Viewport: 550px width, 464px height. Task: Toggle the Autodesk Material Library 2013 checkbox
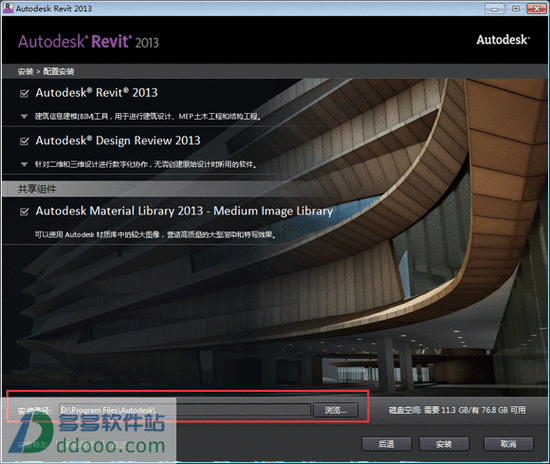[25, 212]
